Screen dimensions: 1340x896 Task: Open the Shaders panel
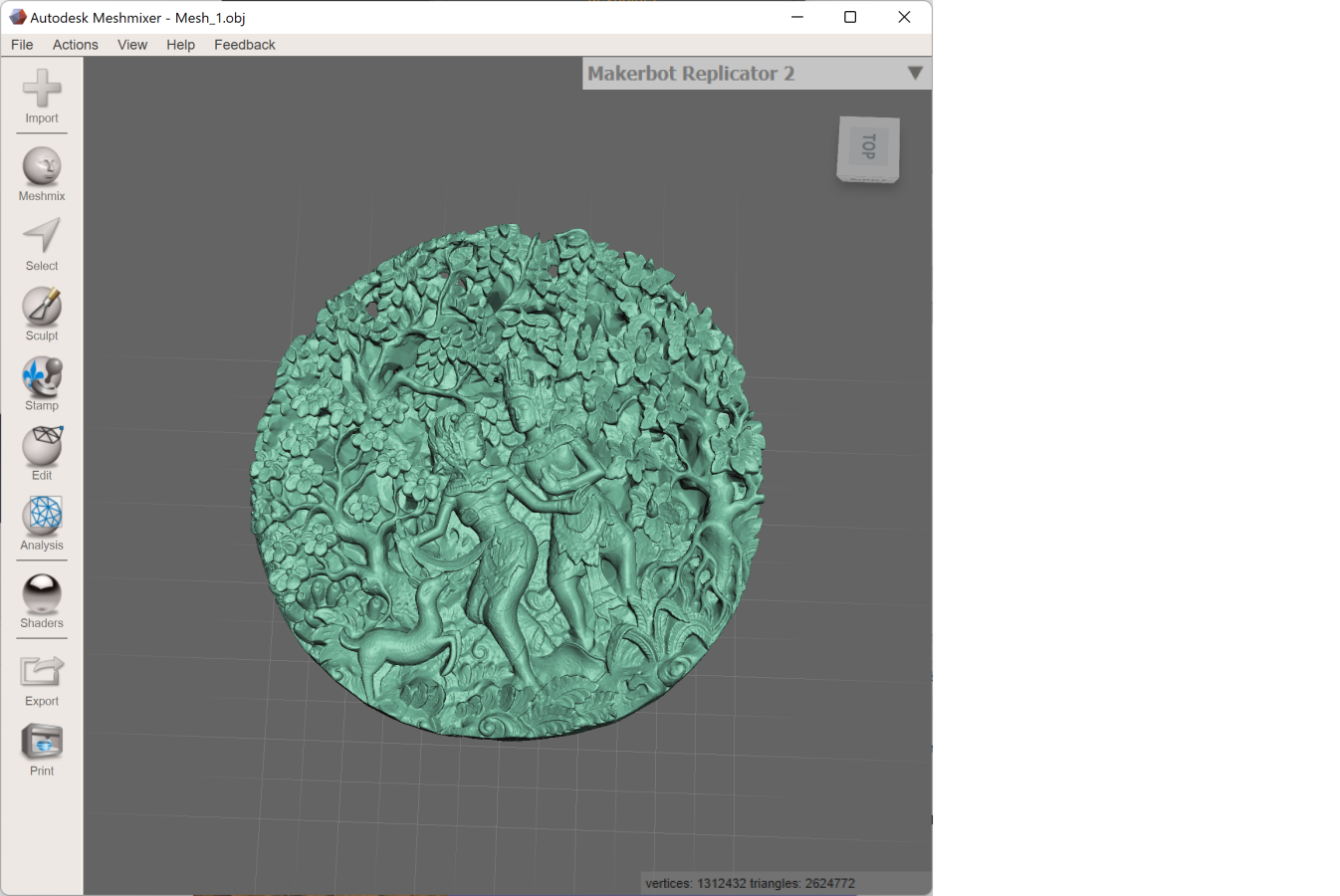[x=42, y=594]
